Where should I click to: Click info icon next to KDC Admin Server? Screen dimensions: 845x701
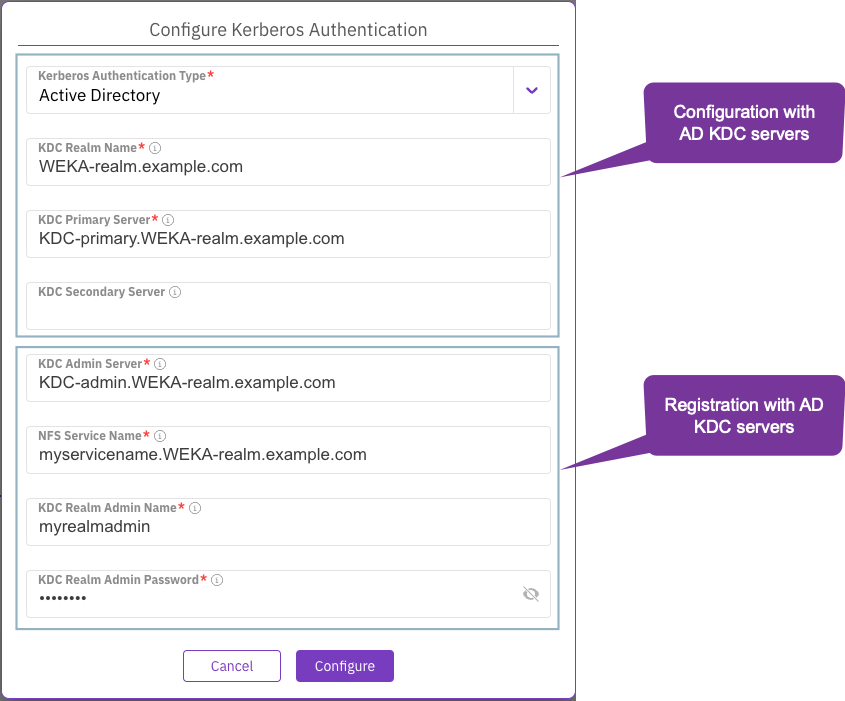click(x=160, y=364)
